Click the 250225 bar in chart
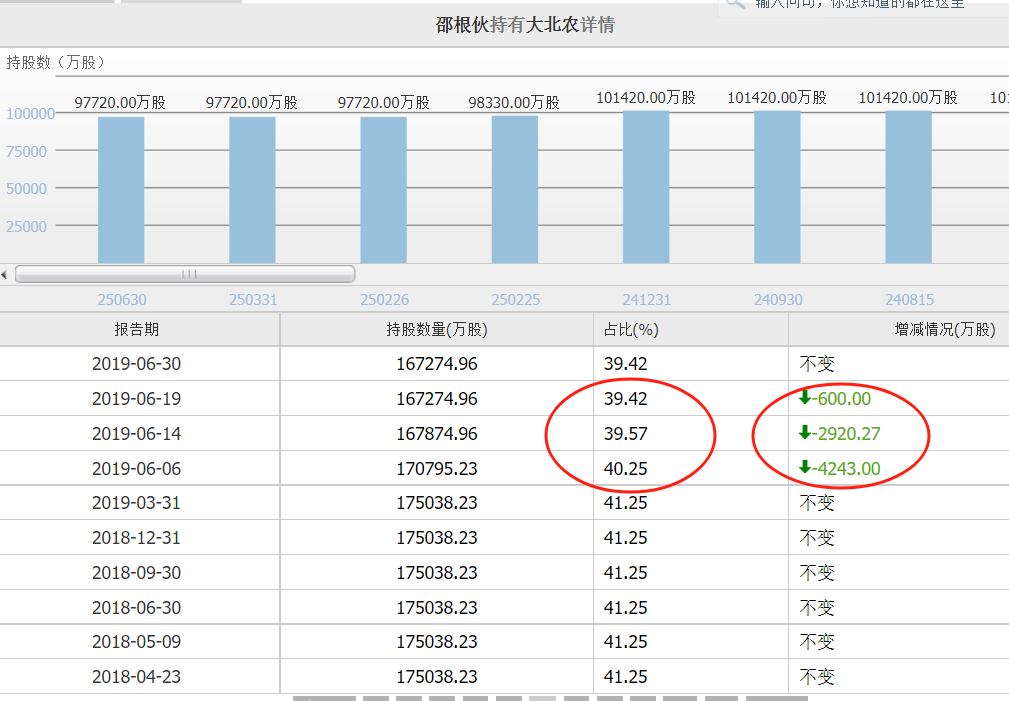This screenshot has width=1009, height=701. pyautogui.click(x=515, y=189)
